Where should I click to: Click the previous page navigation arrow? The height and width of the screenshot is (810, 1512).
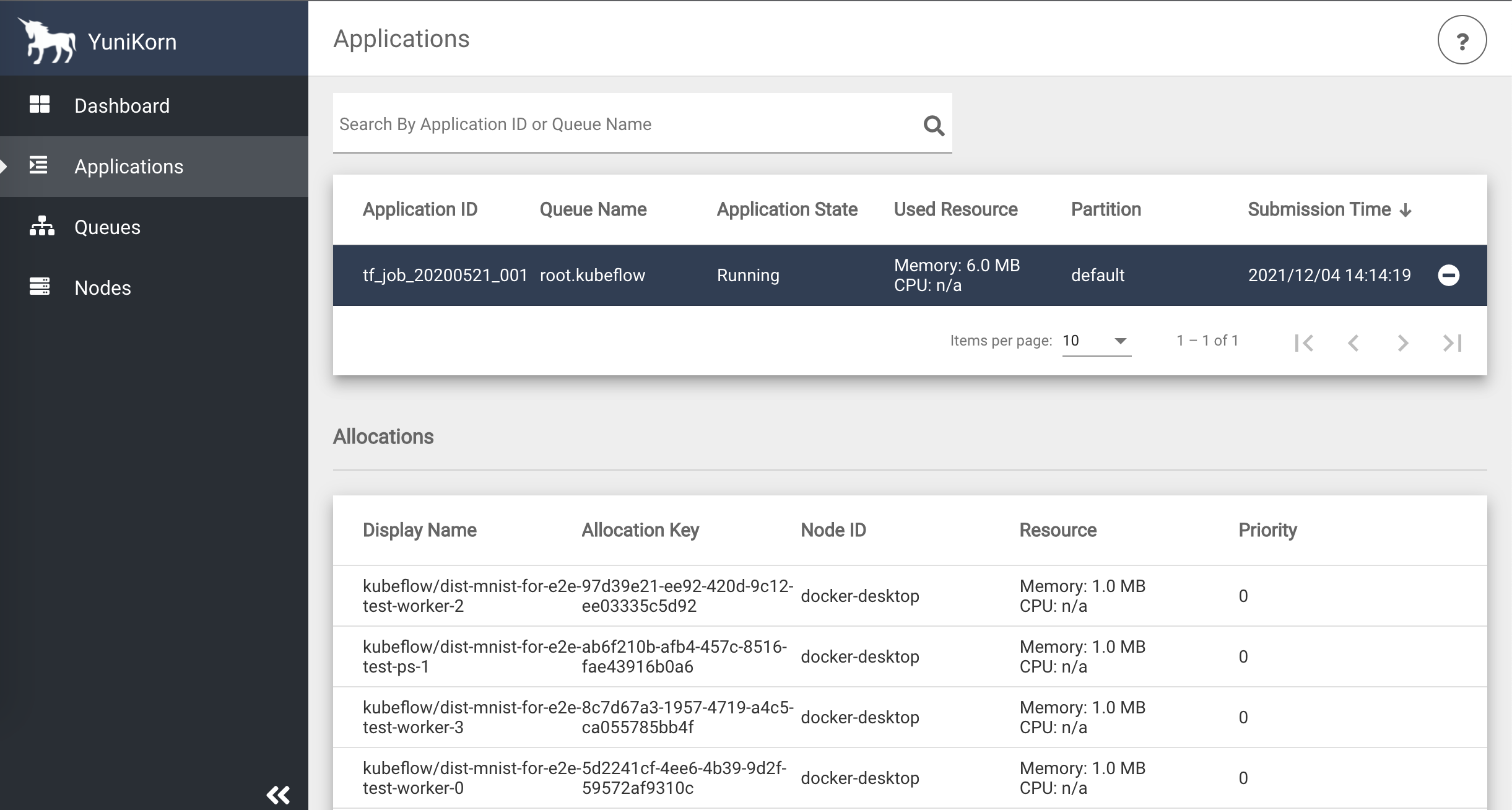coord(1354,340)
